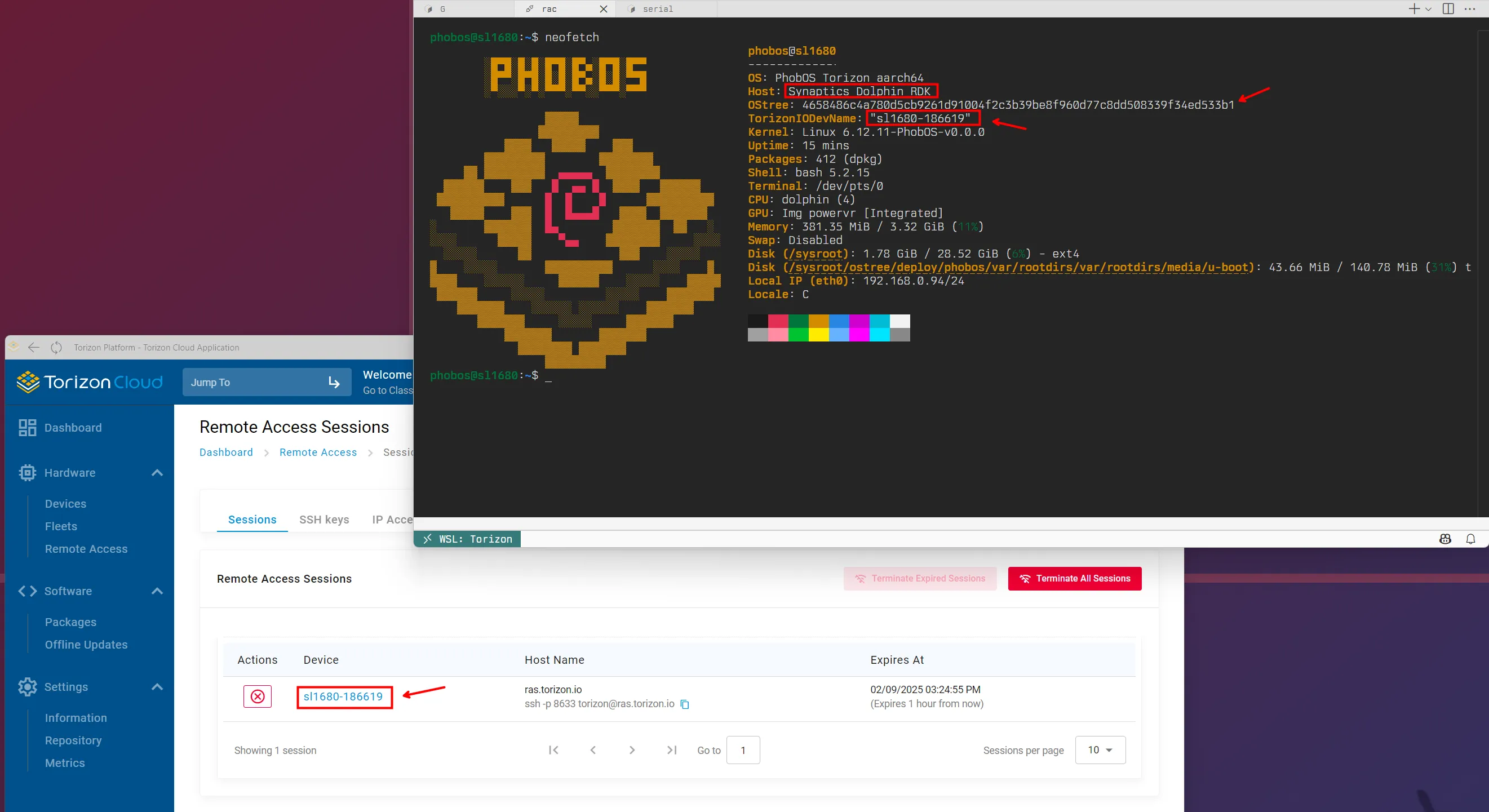1489x812 pixels.
Task: Click the OSTree hash in terminal
Action: pos(1018,105)
